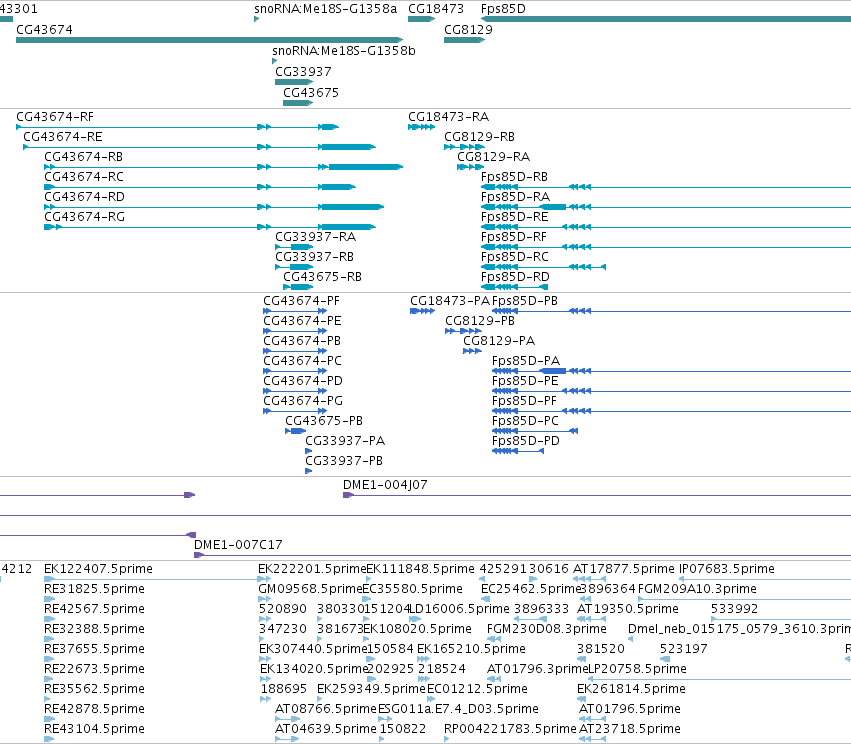Open protein label CG33937-PB
Screen dimensions: 851x744
click(344, 461)
